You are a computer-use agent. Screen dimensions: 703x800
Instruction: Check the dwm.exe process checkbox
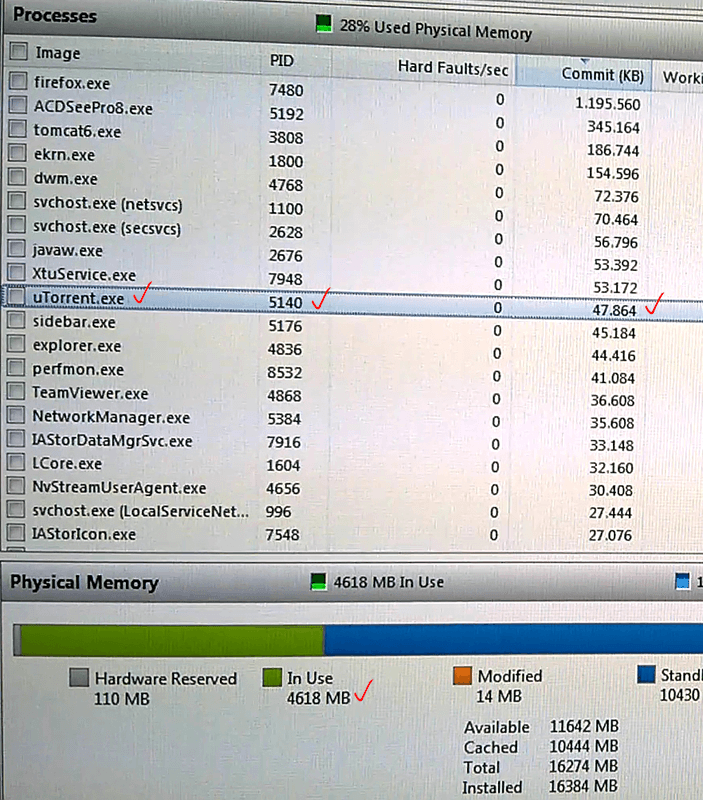point(17,177)
